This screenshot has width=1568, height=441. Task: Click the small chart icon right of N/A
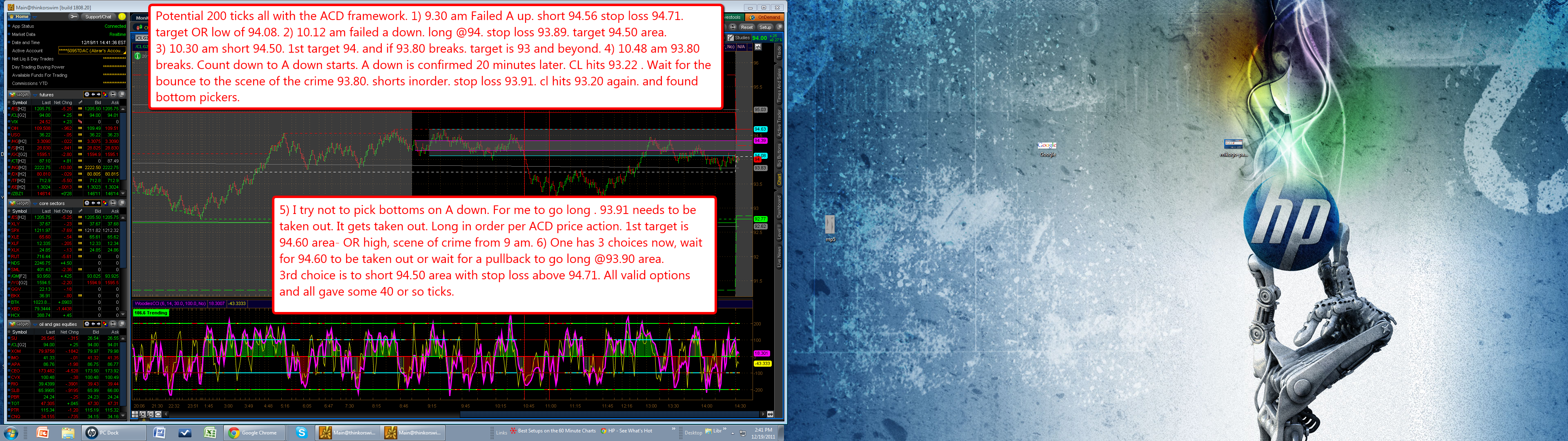tap(758, 47)
